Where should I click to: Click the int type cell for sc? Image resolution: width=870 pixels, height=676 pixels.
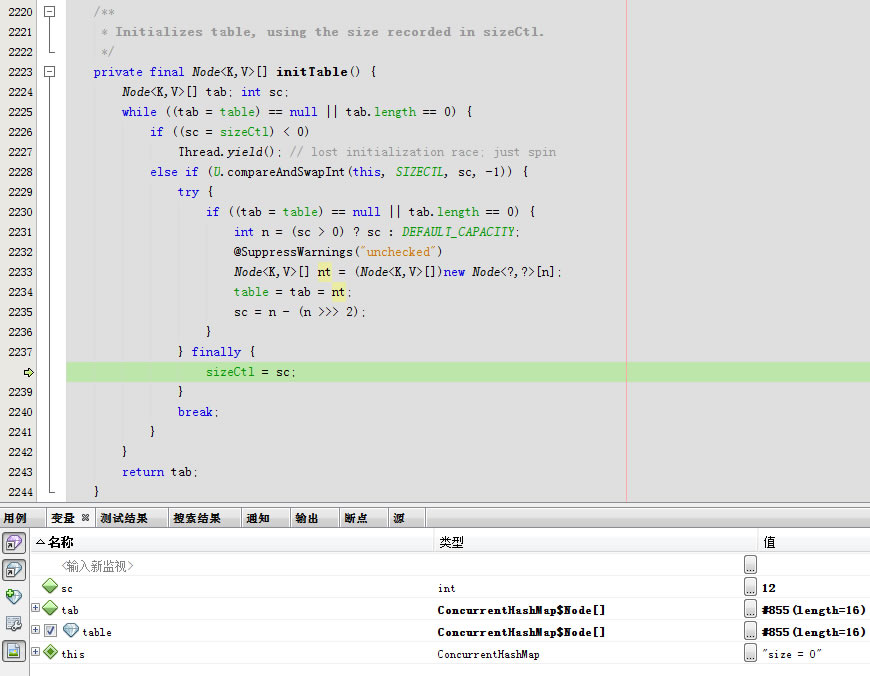coord(446,588)
